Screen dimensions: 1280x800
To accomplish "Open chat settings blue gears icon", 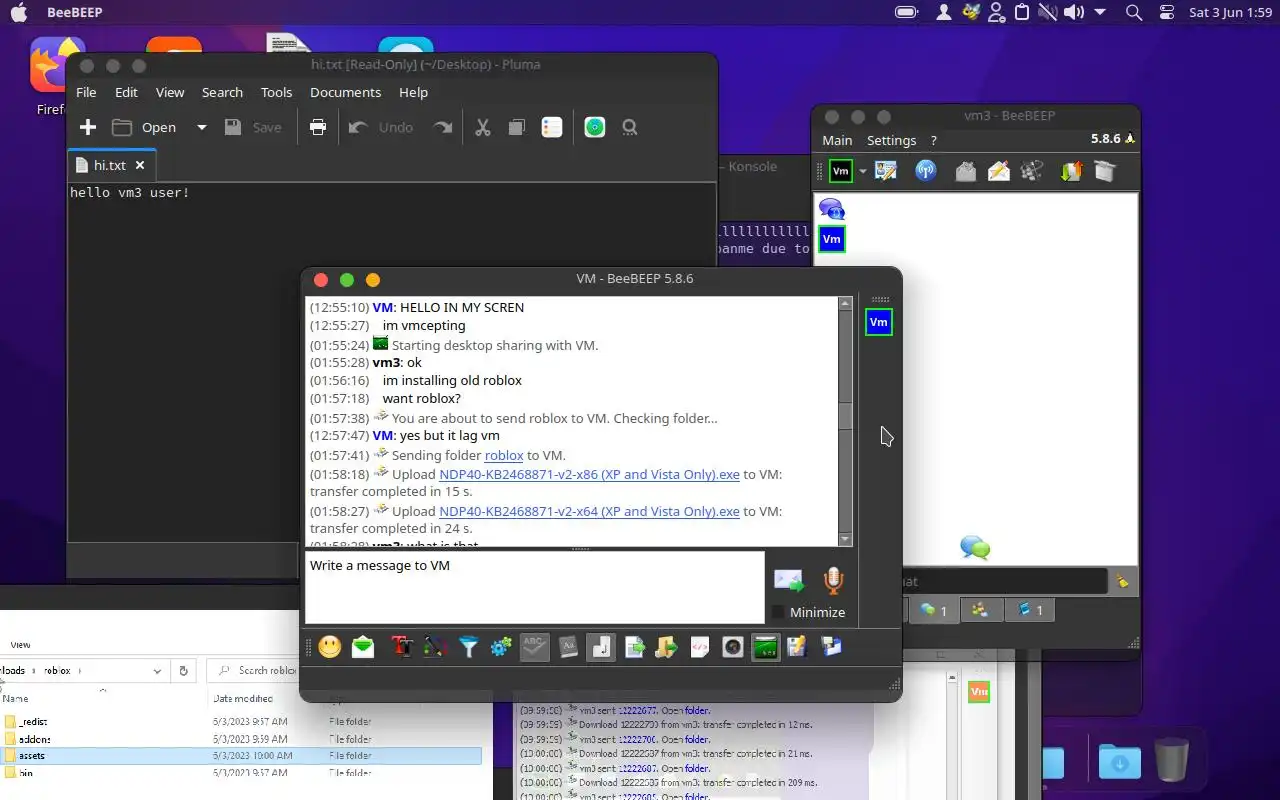I will 501,647.
